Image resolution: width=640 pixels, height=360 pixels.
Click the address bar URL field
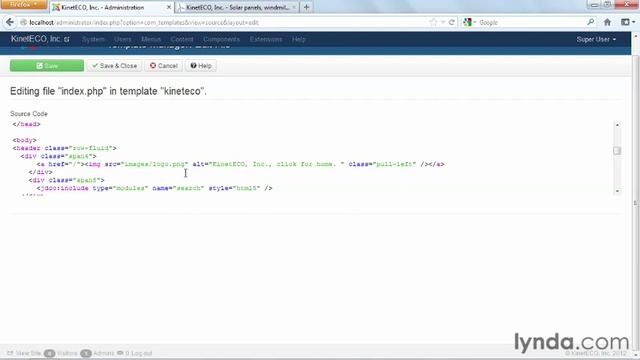(224, 22)
